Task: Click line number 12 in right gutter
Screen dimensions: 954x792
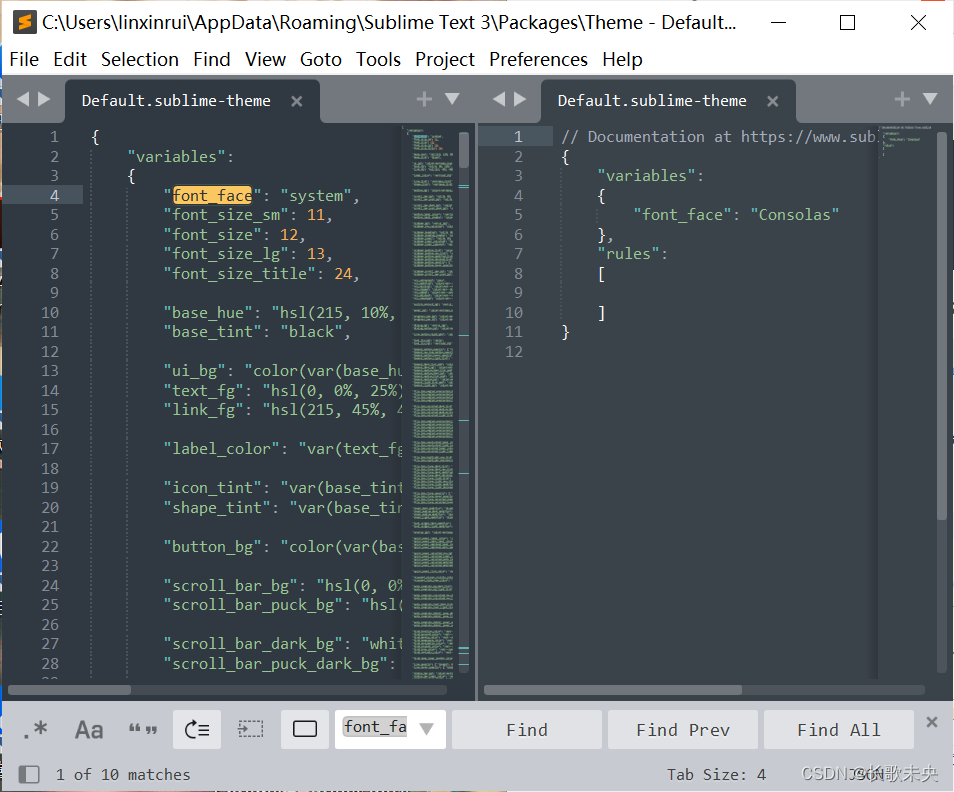Action: 514,352
